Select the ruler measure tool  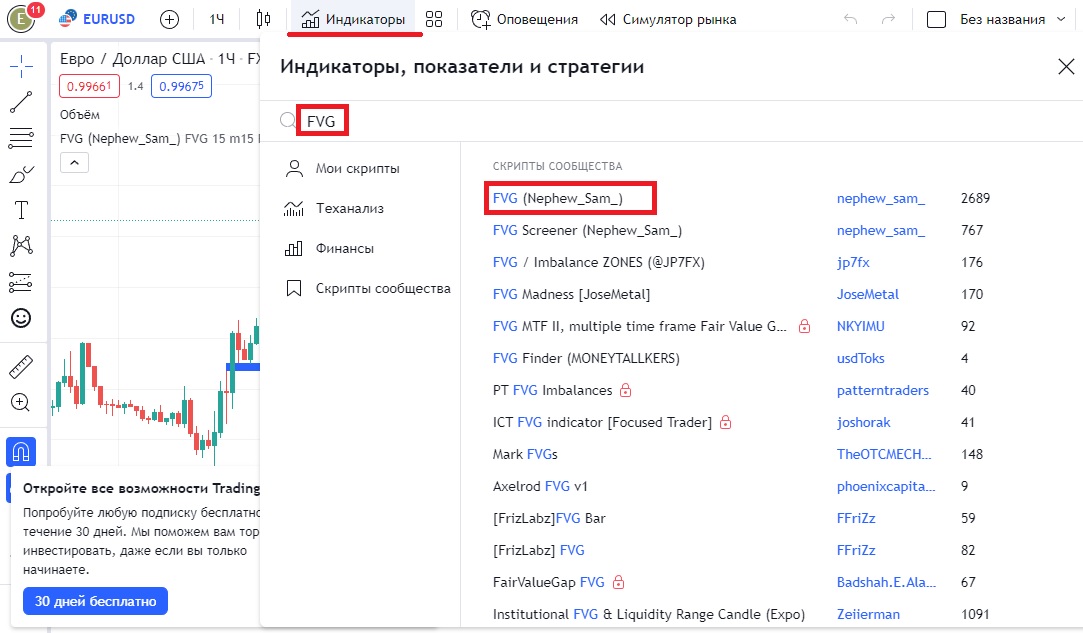pyautogui.click(x=21, y=366)
